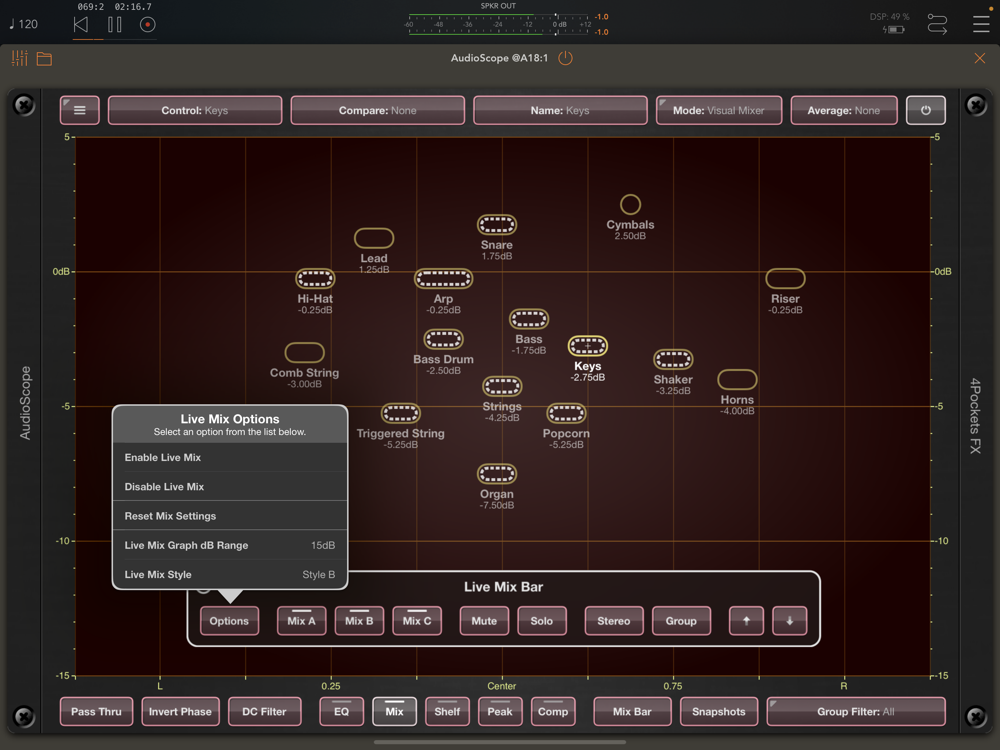Open the Average: None dropdown
Image resolution: width=1000 pixels, height=750 pixels.
[x=844, y=110]
